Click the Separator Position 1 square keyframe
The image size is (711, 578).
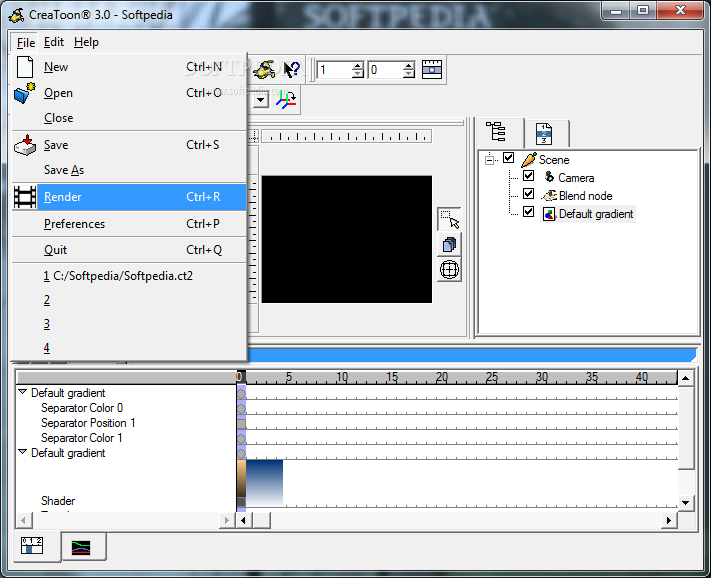(x=241, y=424)
